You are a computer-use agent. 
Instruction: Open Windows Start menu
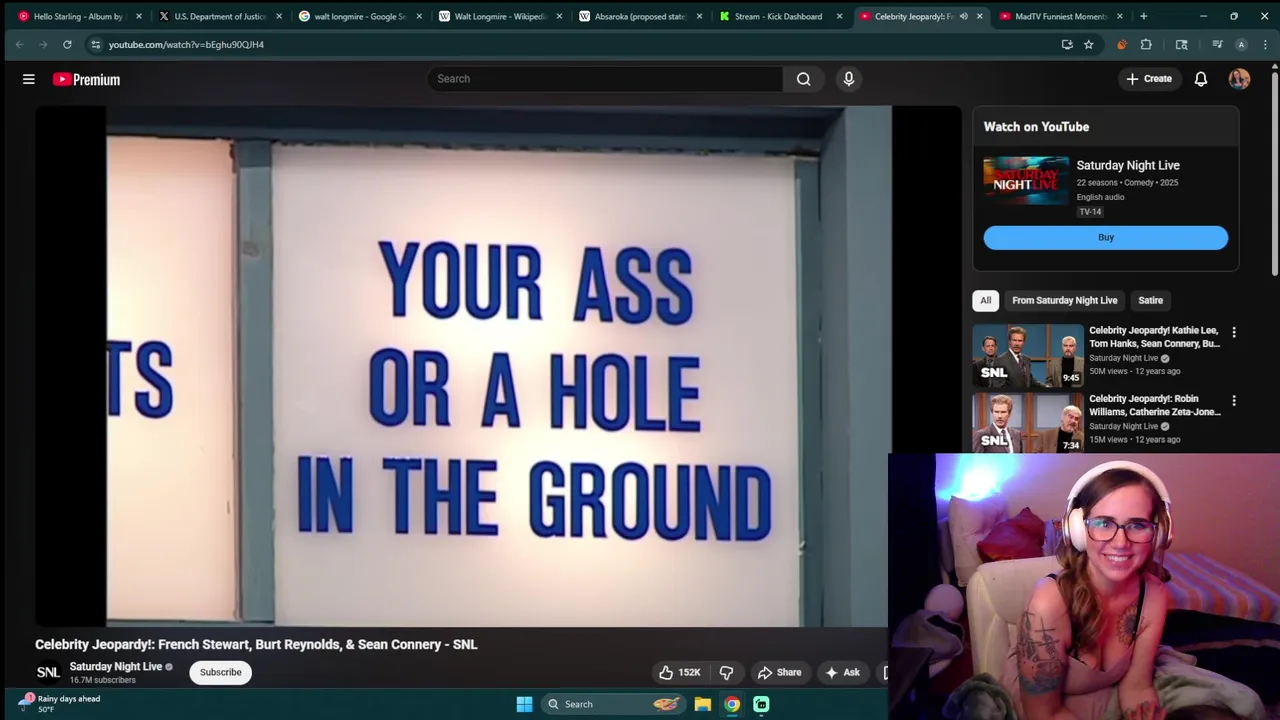524,704
